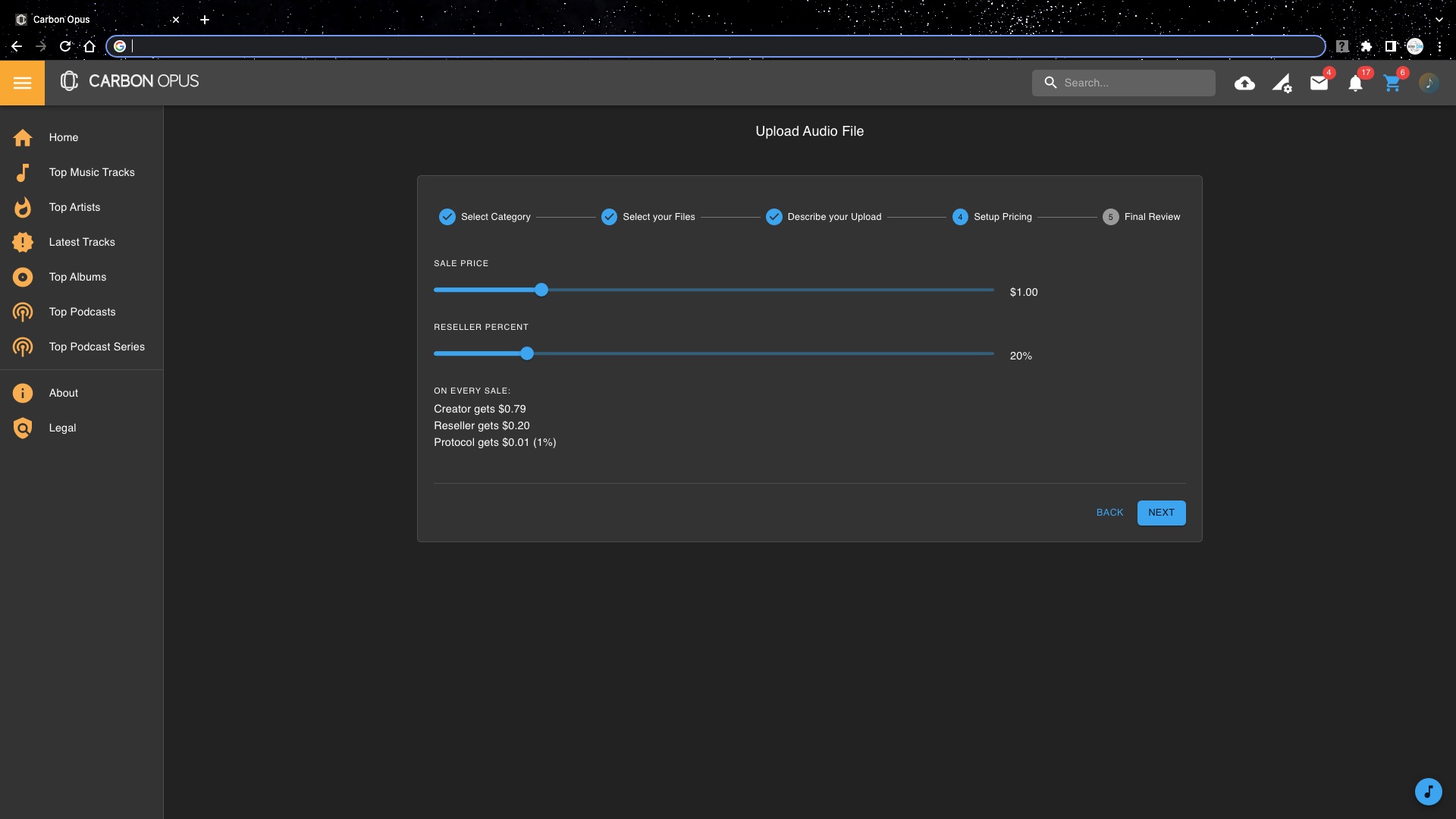The image size is (1456, 819).
Task: Click the NEXT button
Action: pyautogui.click(x=1161, y=513)
